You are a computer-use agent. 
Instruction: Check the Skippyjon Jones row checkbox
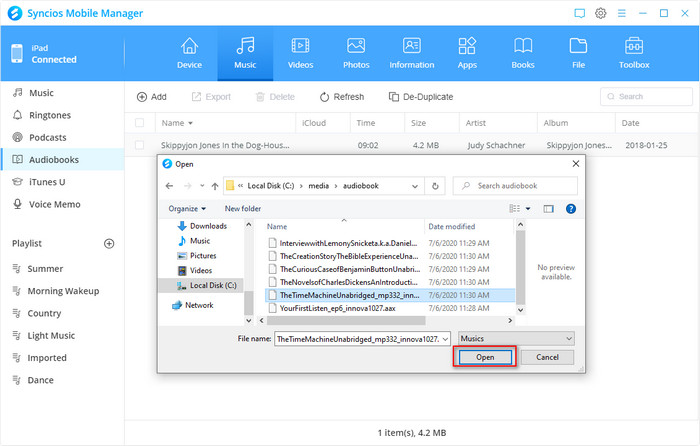139,145
